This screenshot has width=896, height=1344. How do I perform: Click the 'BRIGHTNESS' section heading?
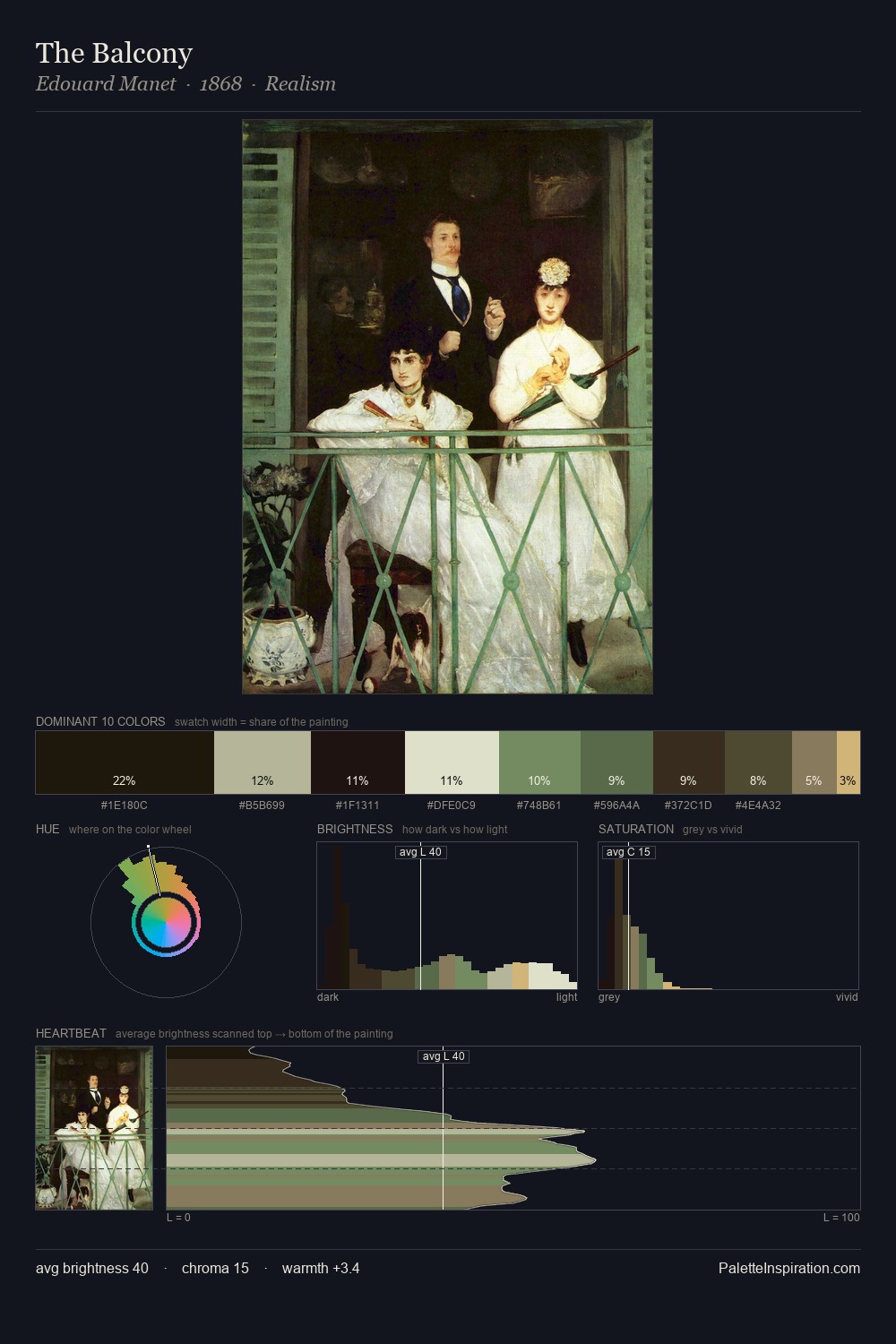(355, 829)
